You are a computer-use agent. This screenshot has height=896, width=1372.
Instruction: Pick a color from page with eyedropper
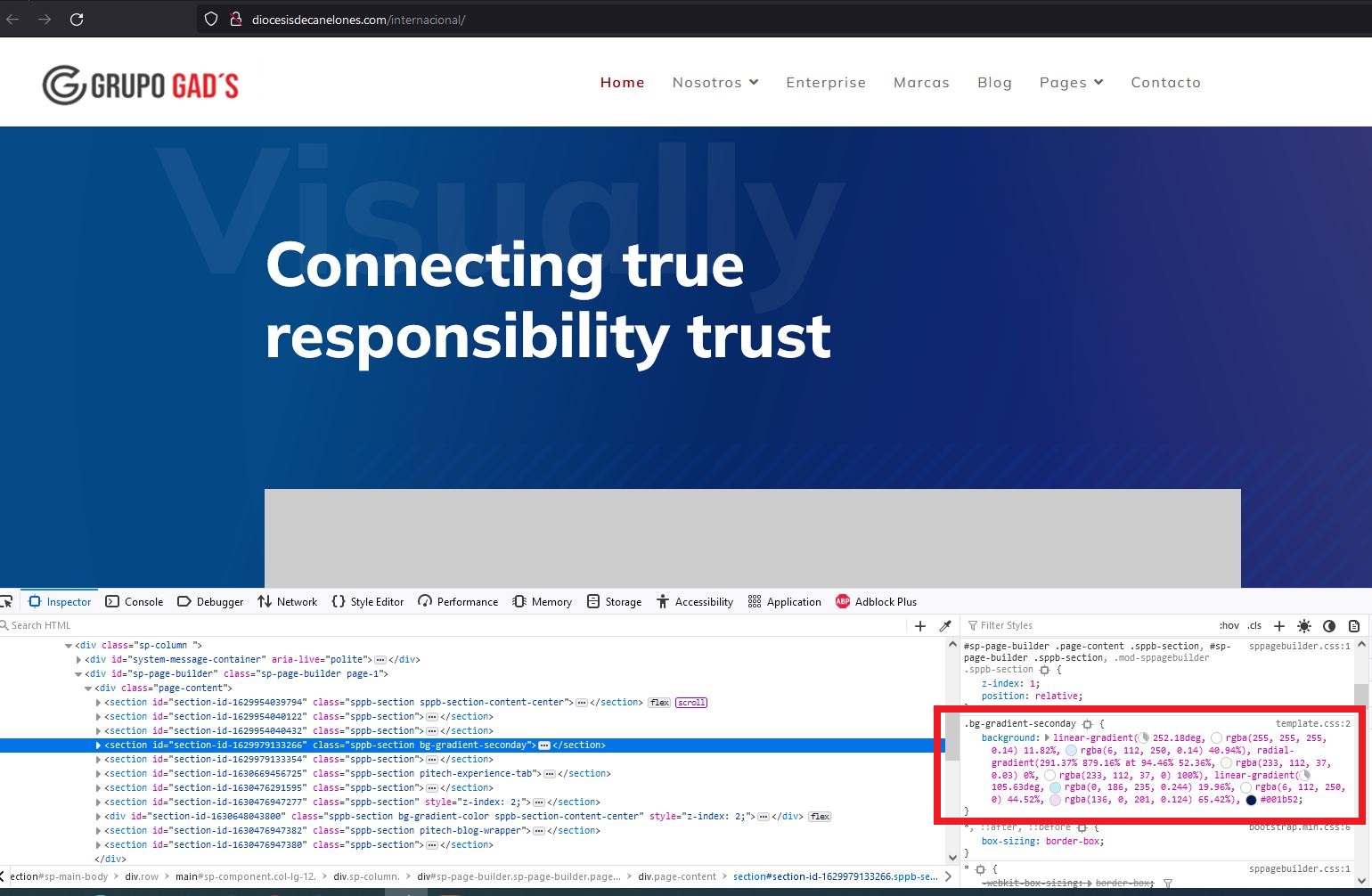[x=945, y=625]
